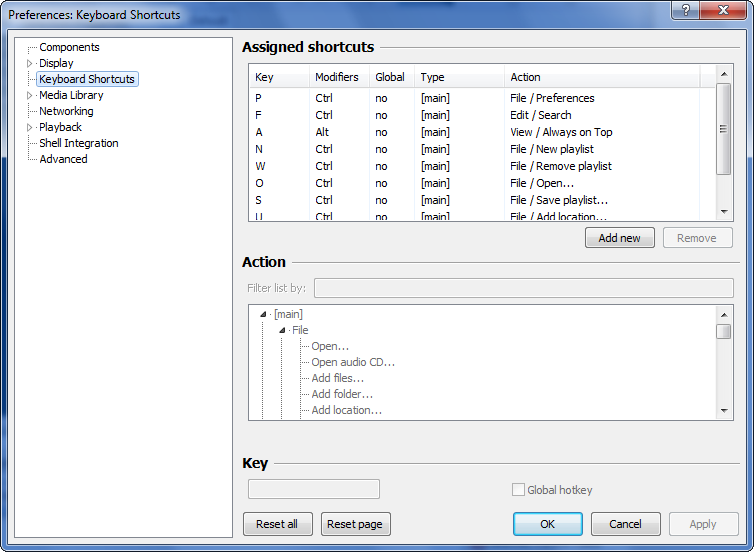This screenshot has height=552, width=754.
Task: Collapse the [main] action tree node
Action: [x=263, y=314]
